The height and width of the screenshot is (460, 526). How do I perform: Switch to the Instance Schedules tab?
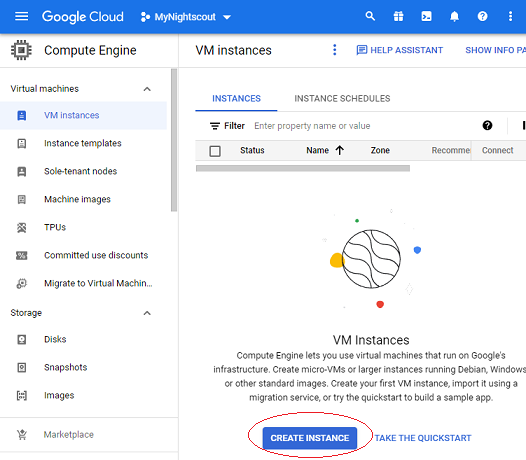point(342,98)
